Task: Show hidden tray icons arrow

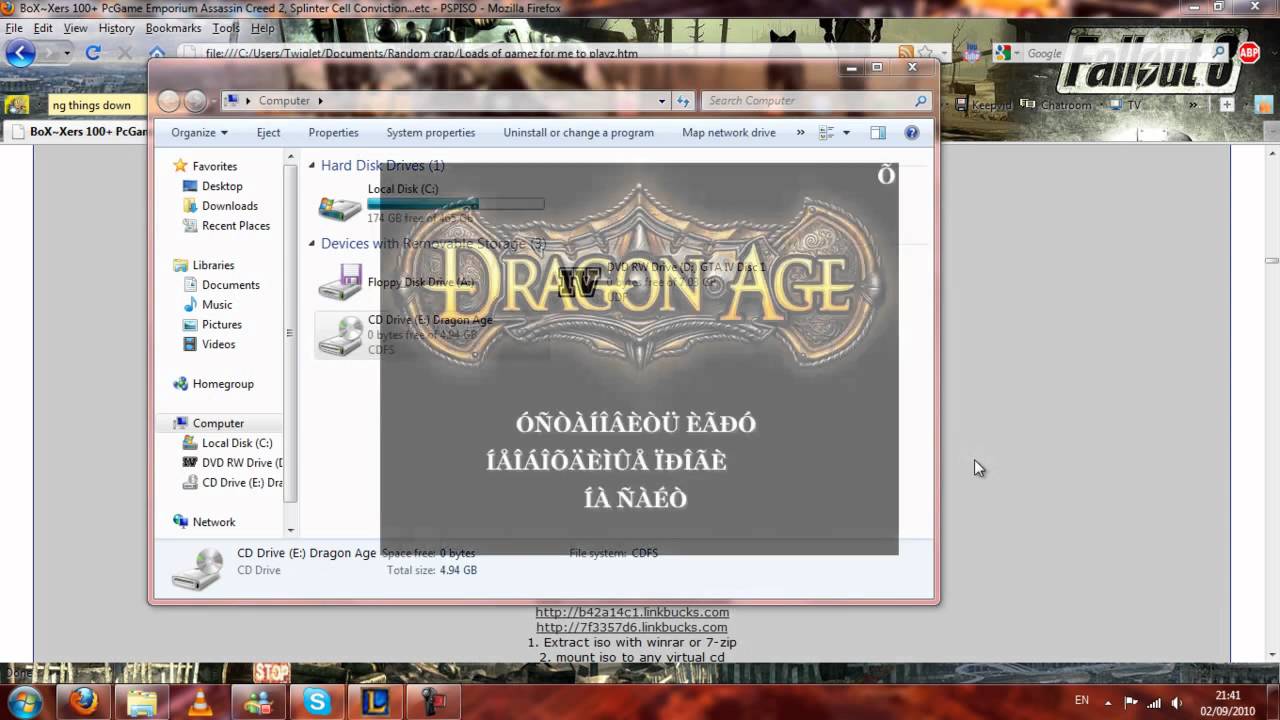Action: coord(1108,702)
